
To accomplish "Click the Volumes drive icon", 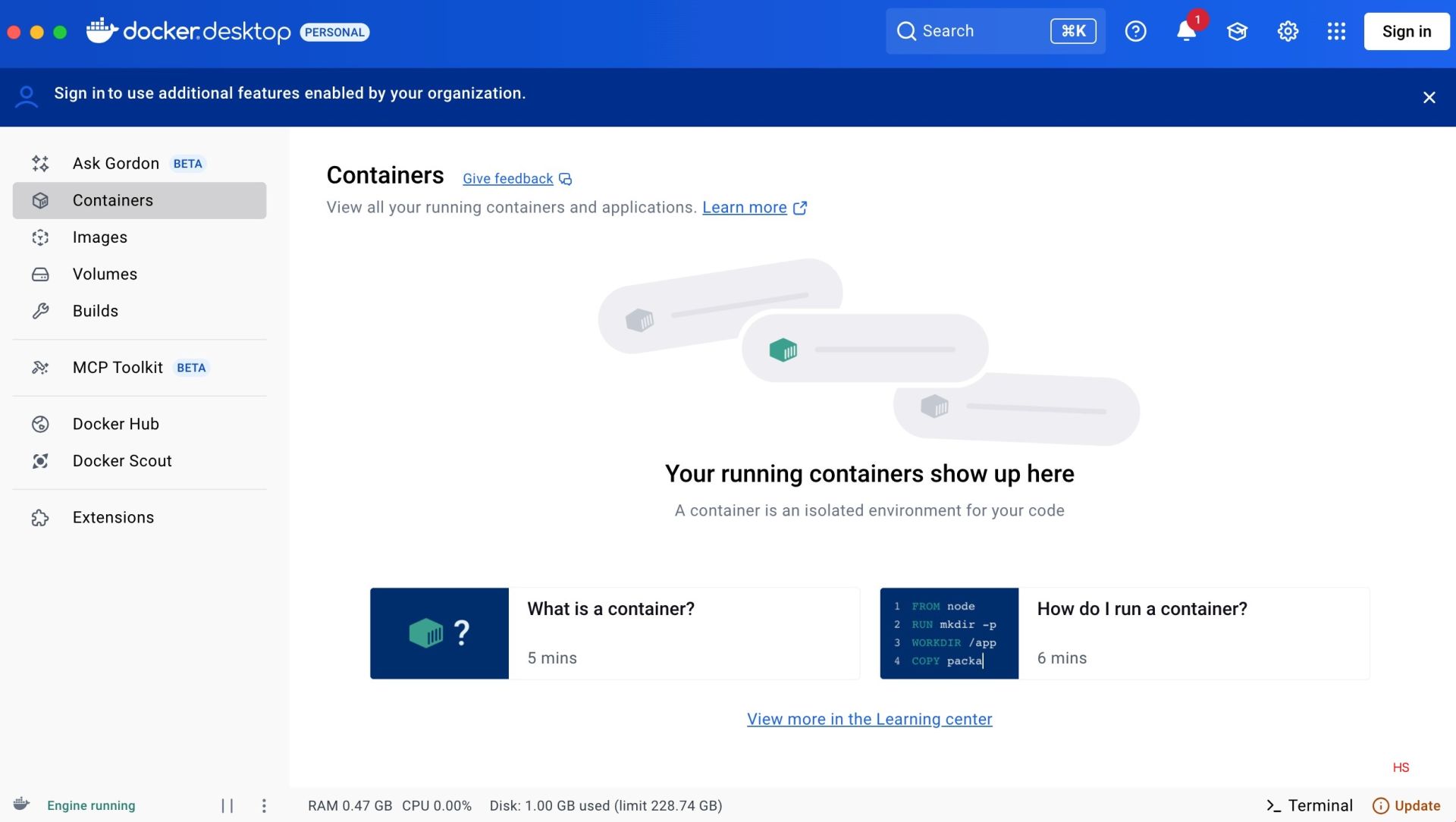I will [x=40, y=275].
